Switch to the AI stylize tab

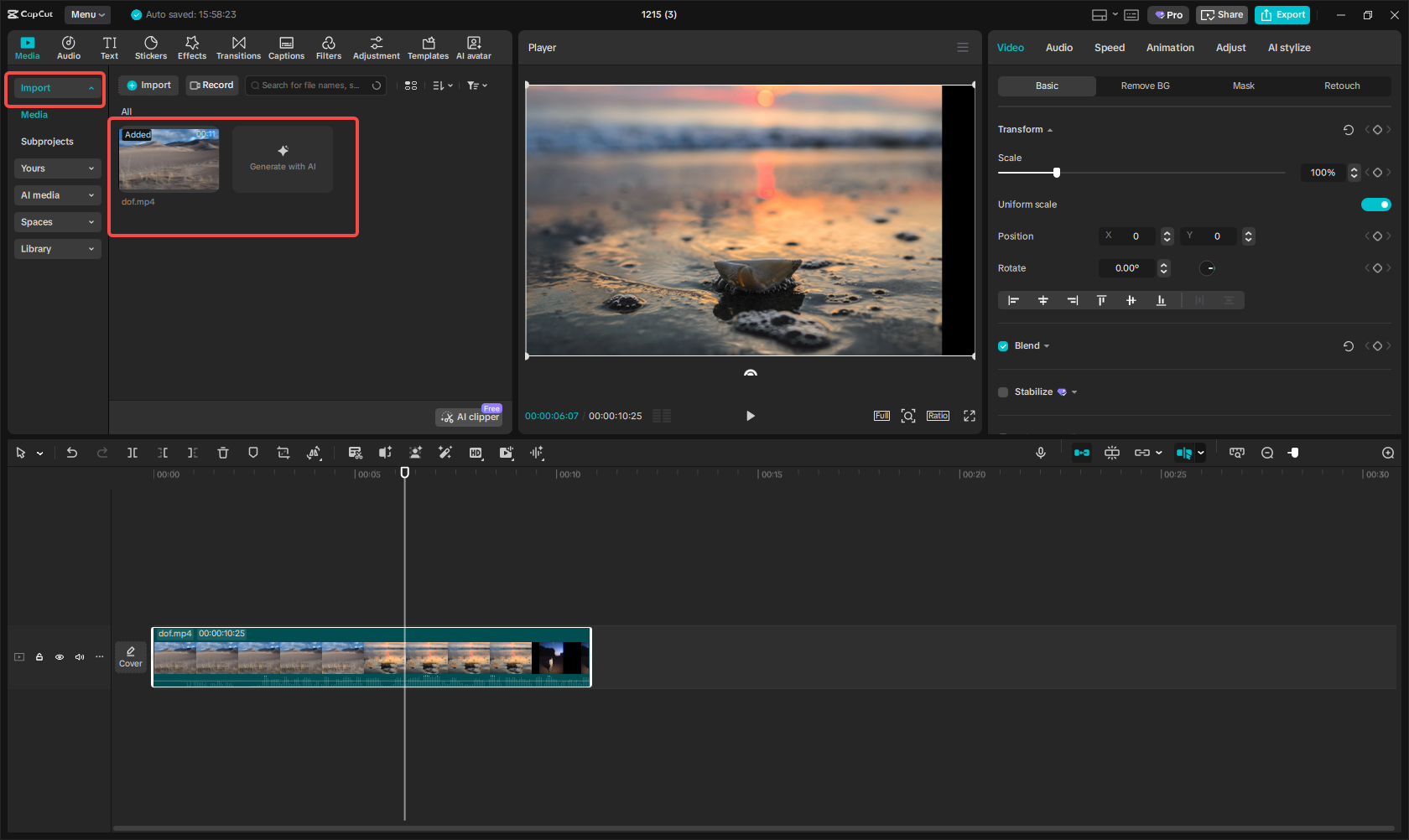(x=1289, y=48)
